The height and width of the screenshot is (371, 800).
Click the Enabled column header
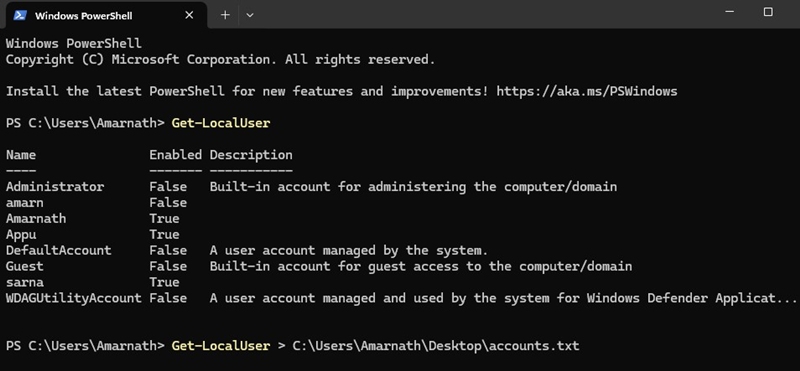click(x=176, y=155)
